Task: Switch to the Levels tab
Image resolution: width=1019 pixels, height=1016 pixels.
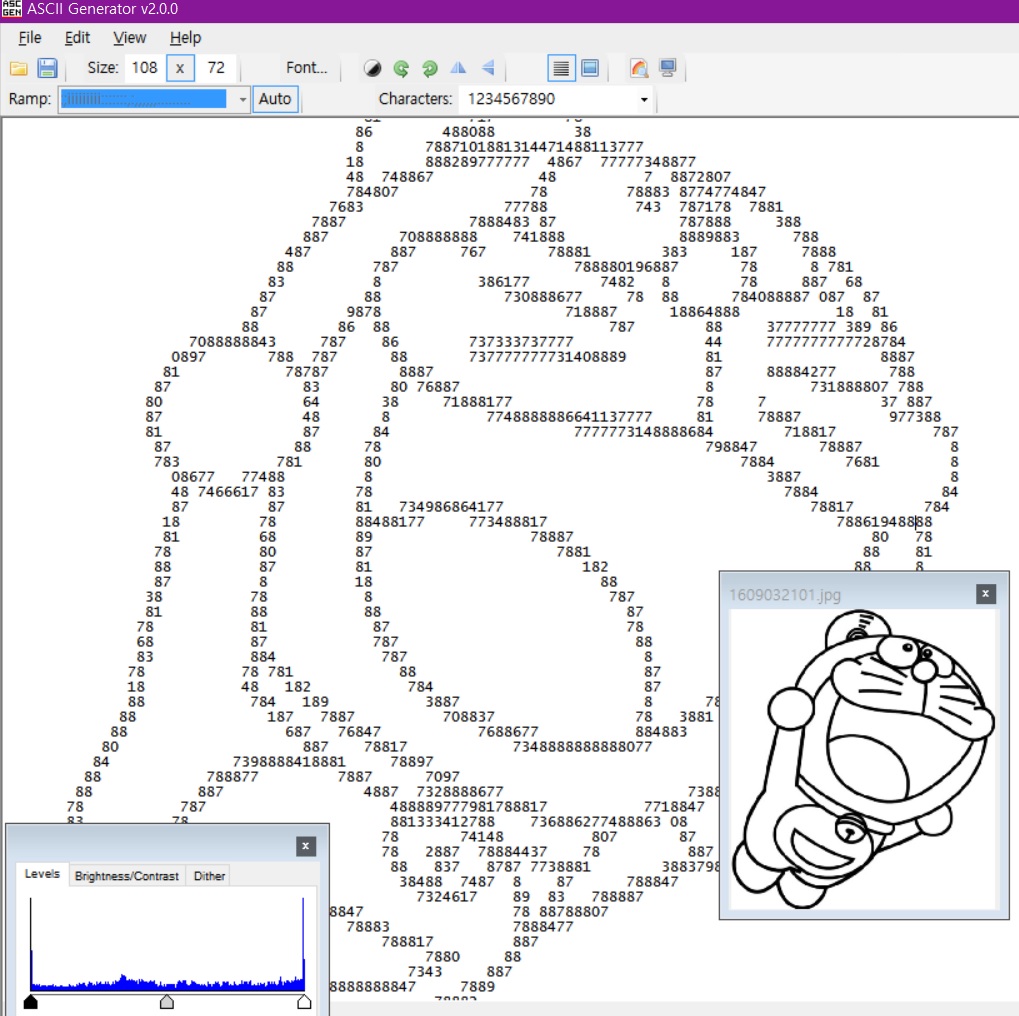Action: [42, 874]
